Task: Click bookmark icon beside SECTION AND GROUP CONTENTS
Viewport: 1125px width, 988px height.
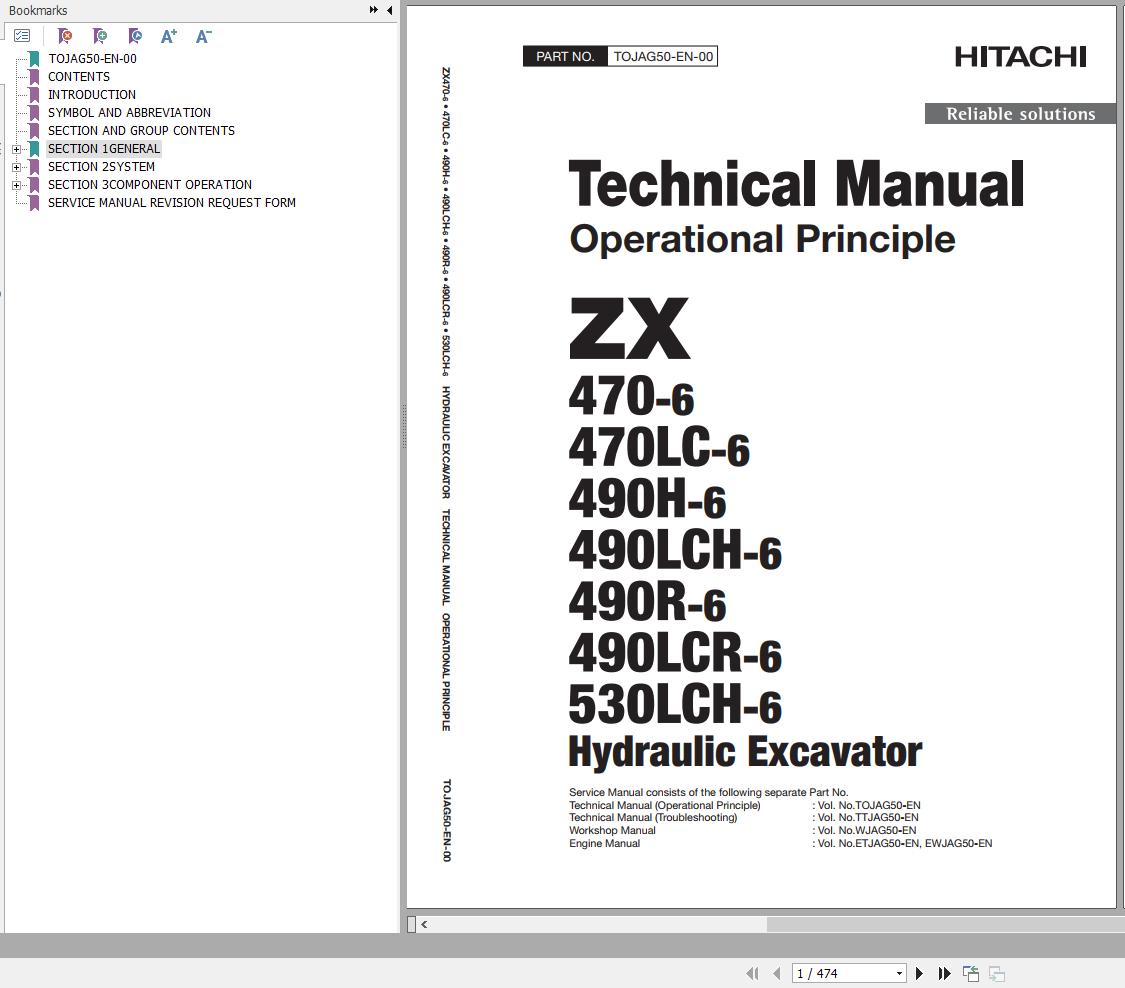Action: coord(34,131)
